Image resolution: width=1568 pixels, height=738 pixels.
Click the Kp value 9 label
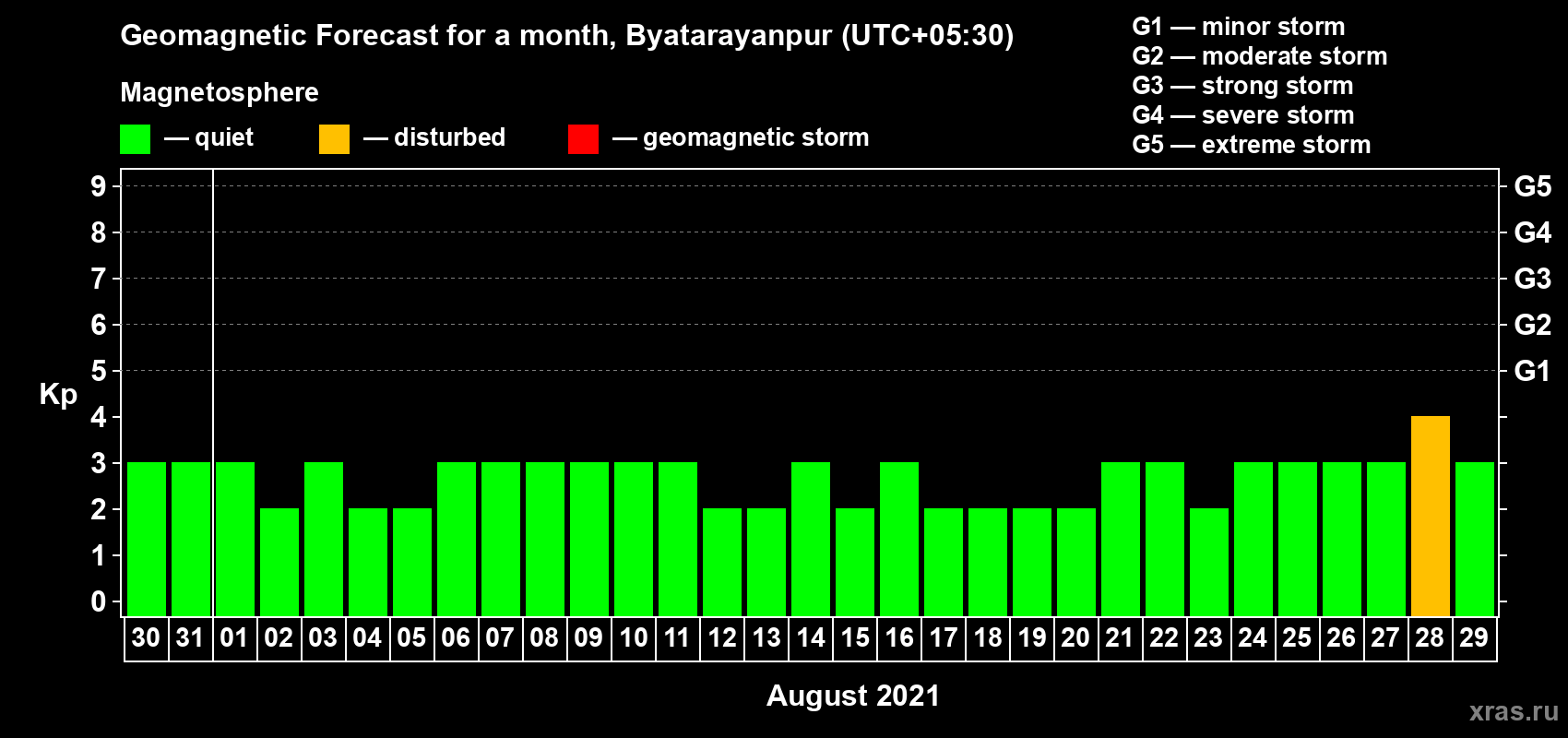99,186
